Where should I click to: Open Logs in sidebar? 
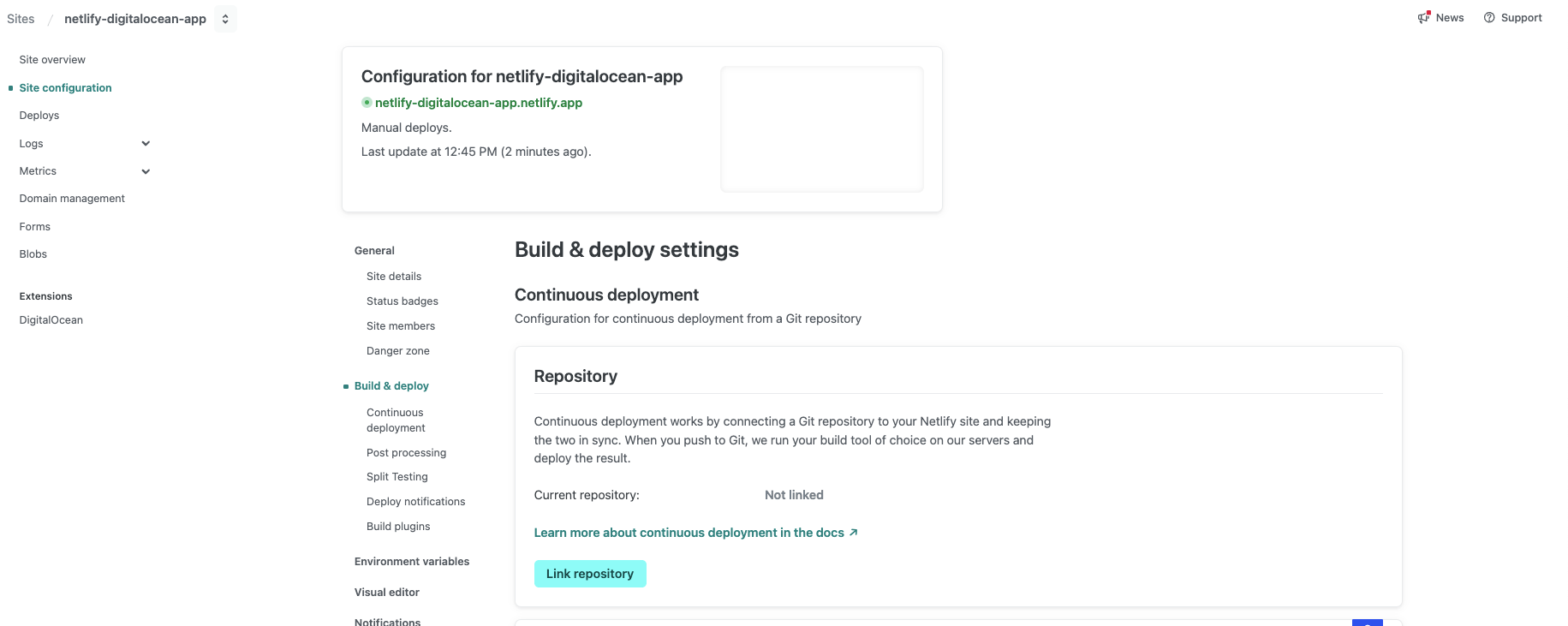click(31, 144)
